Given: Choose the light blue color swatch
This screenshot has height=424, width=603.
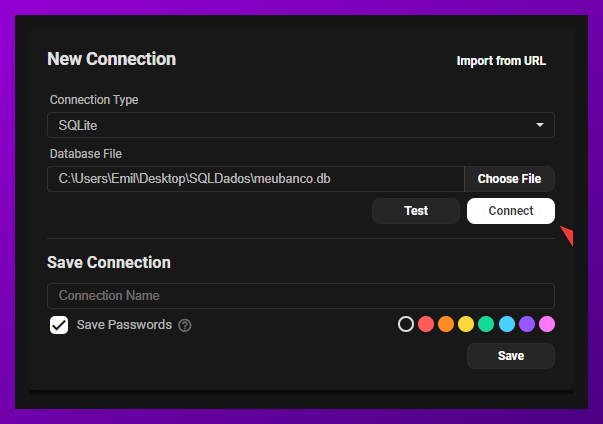Looking at the screenshot, I should click(507, 324).
